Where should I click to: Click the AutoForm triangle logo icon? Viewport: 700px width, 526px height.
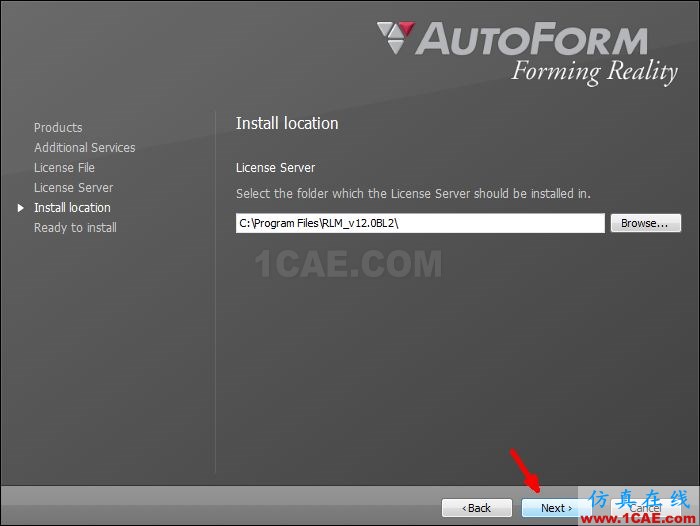[x=396, y=38]
